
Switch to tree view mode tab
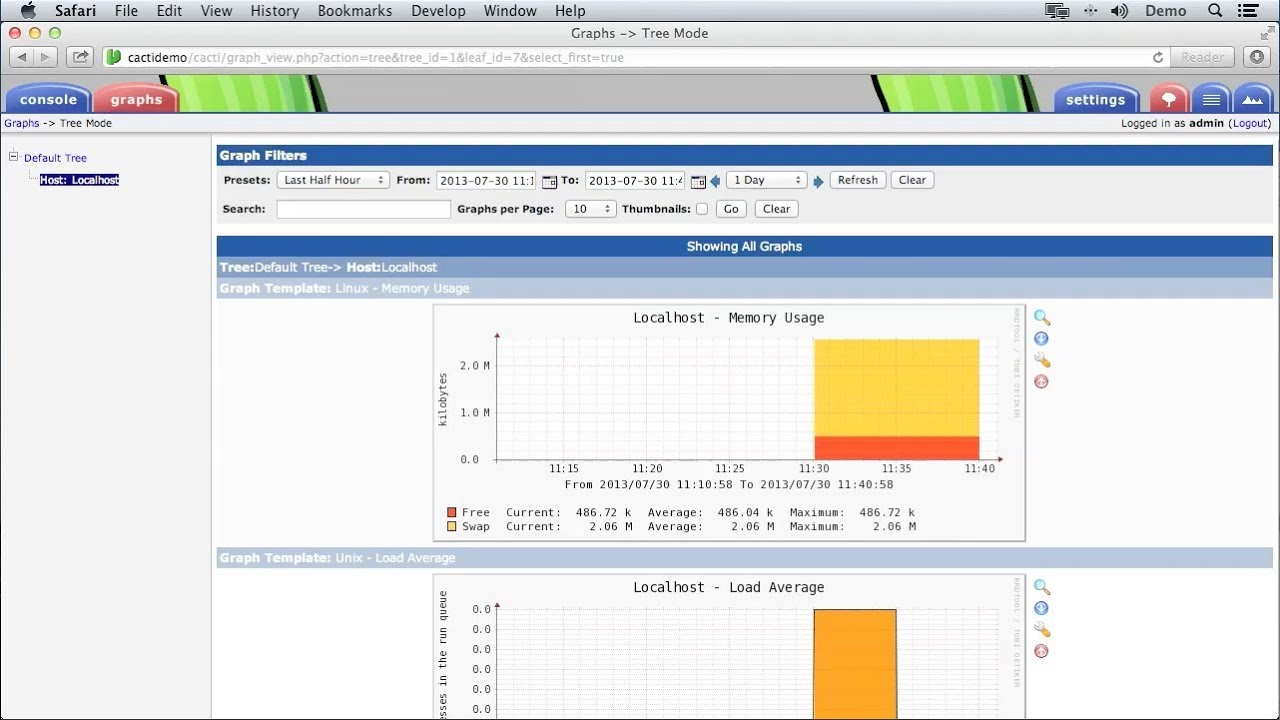pos(1168,99)
